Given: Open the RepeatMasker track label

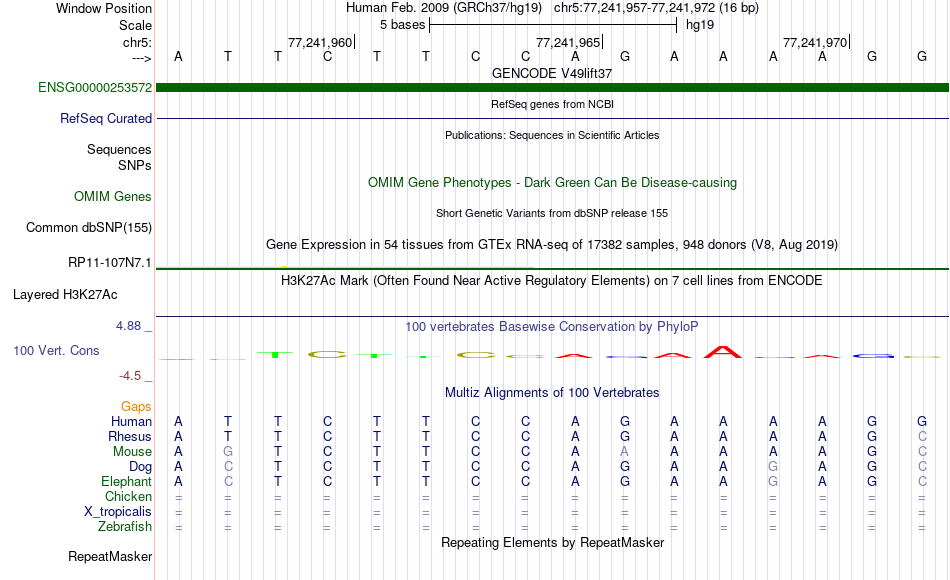Looking at the screenshot, I should [110, 556].
